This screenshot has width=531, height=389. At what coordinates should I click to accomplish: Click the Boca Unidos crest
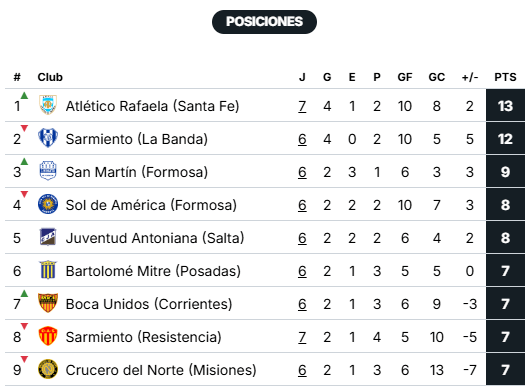48,303
